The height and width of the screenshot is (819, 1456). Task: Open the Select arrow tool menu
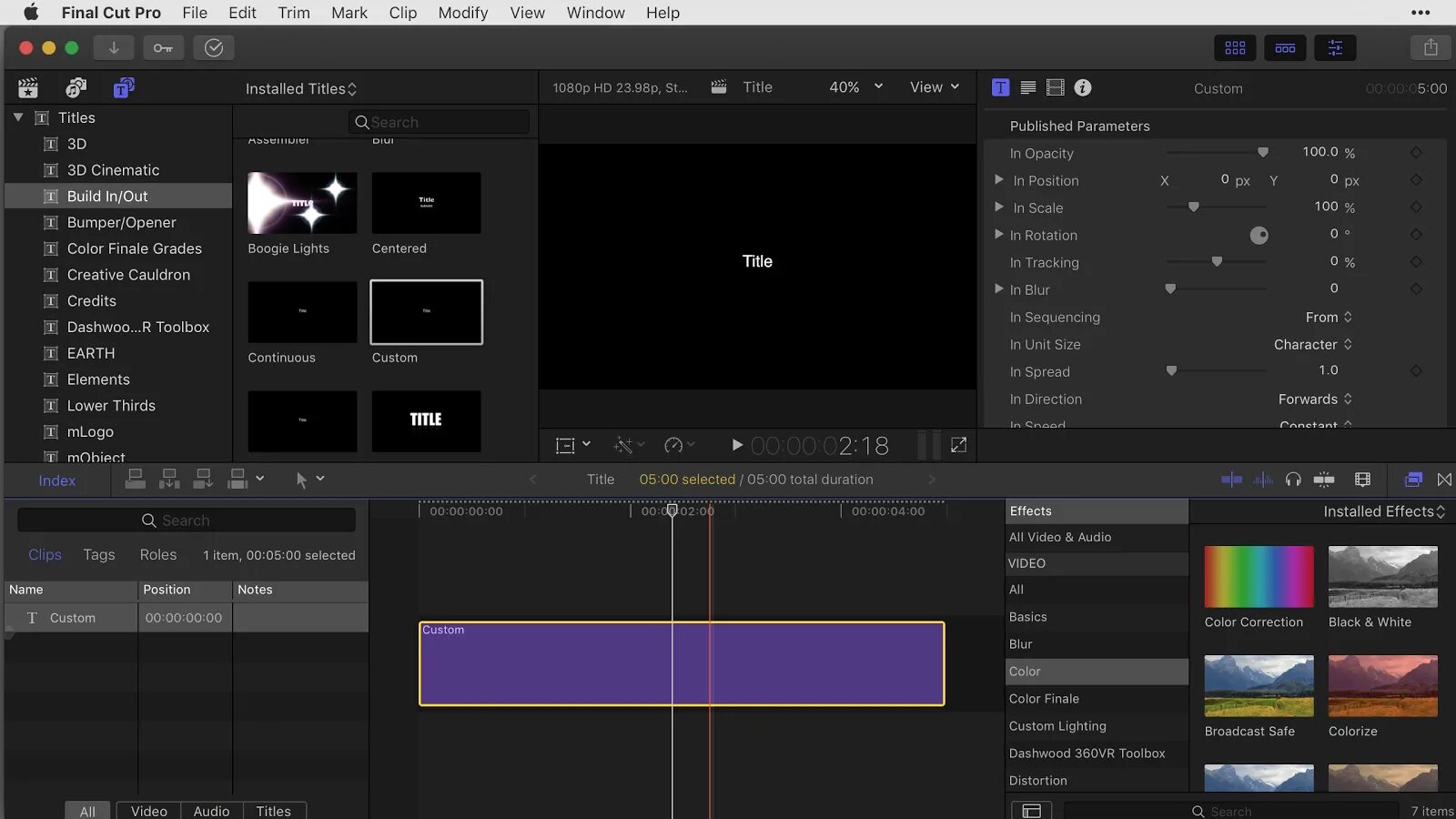pyautogui.click(x=309, y=480)
